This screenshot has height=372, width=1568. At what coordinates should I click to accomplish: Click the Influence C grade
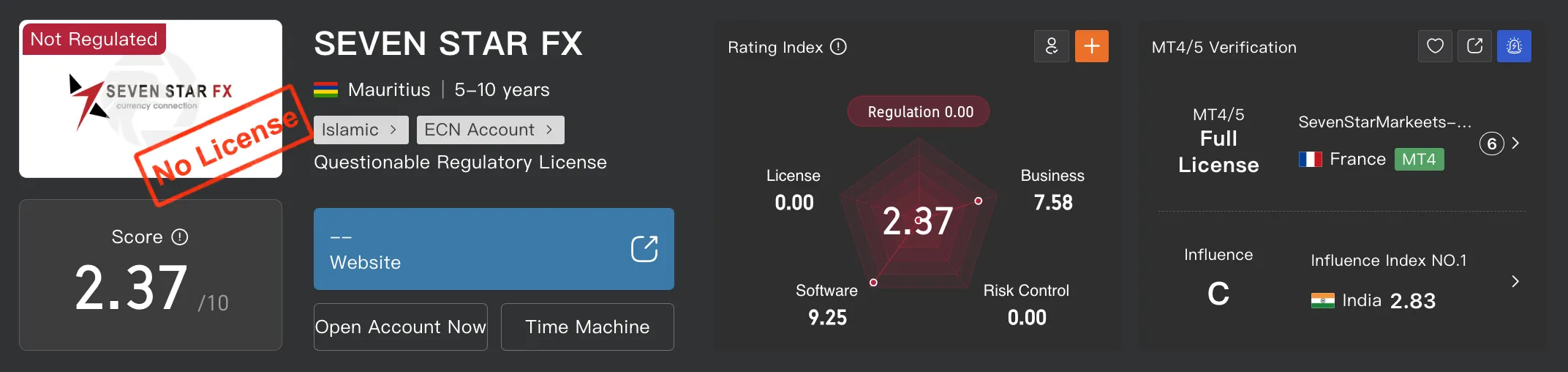[x=1218, y=294]
